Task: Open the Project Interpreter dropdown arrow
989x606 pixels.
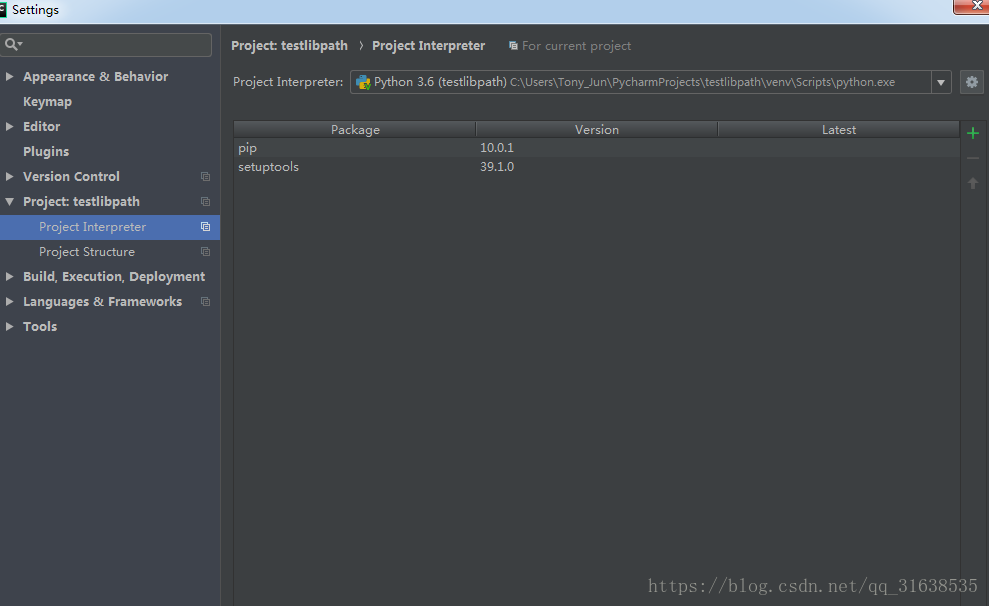Action: [940, 82]
